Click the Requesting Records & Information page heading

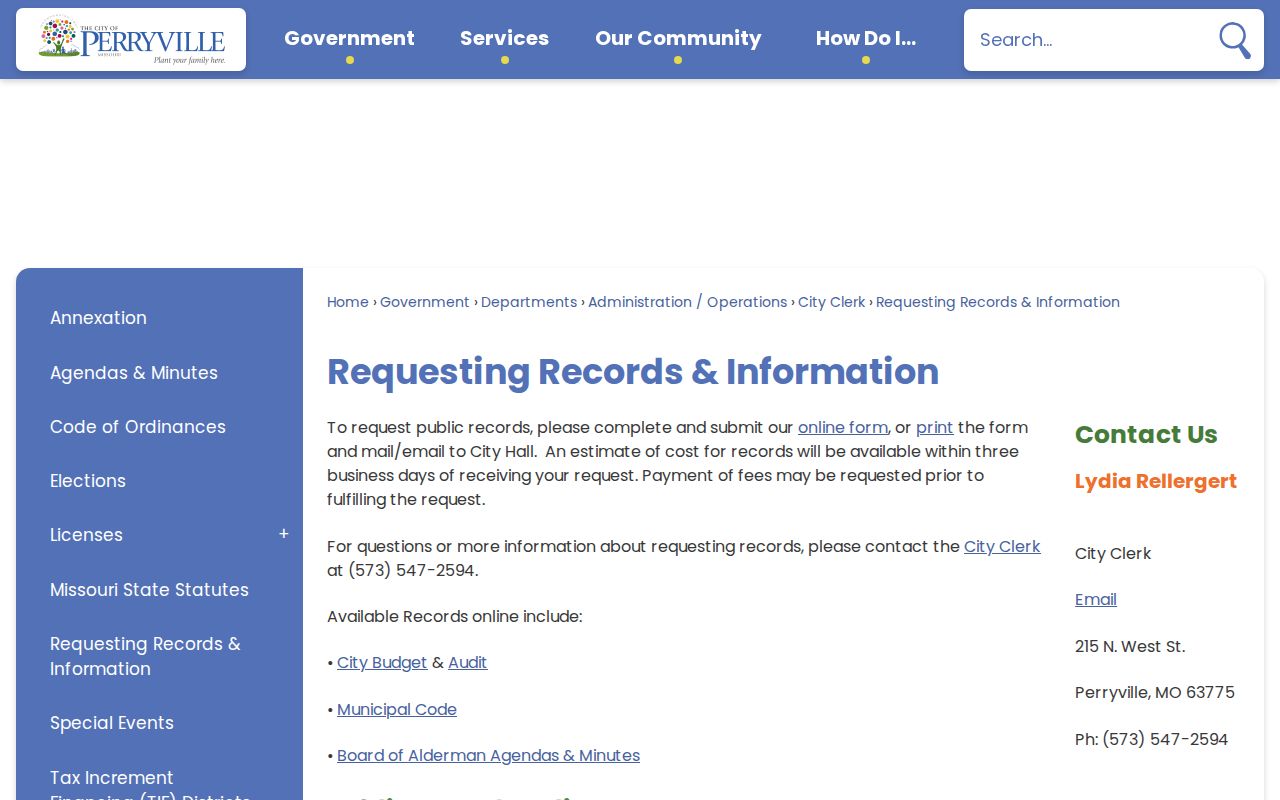(633, 372)
